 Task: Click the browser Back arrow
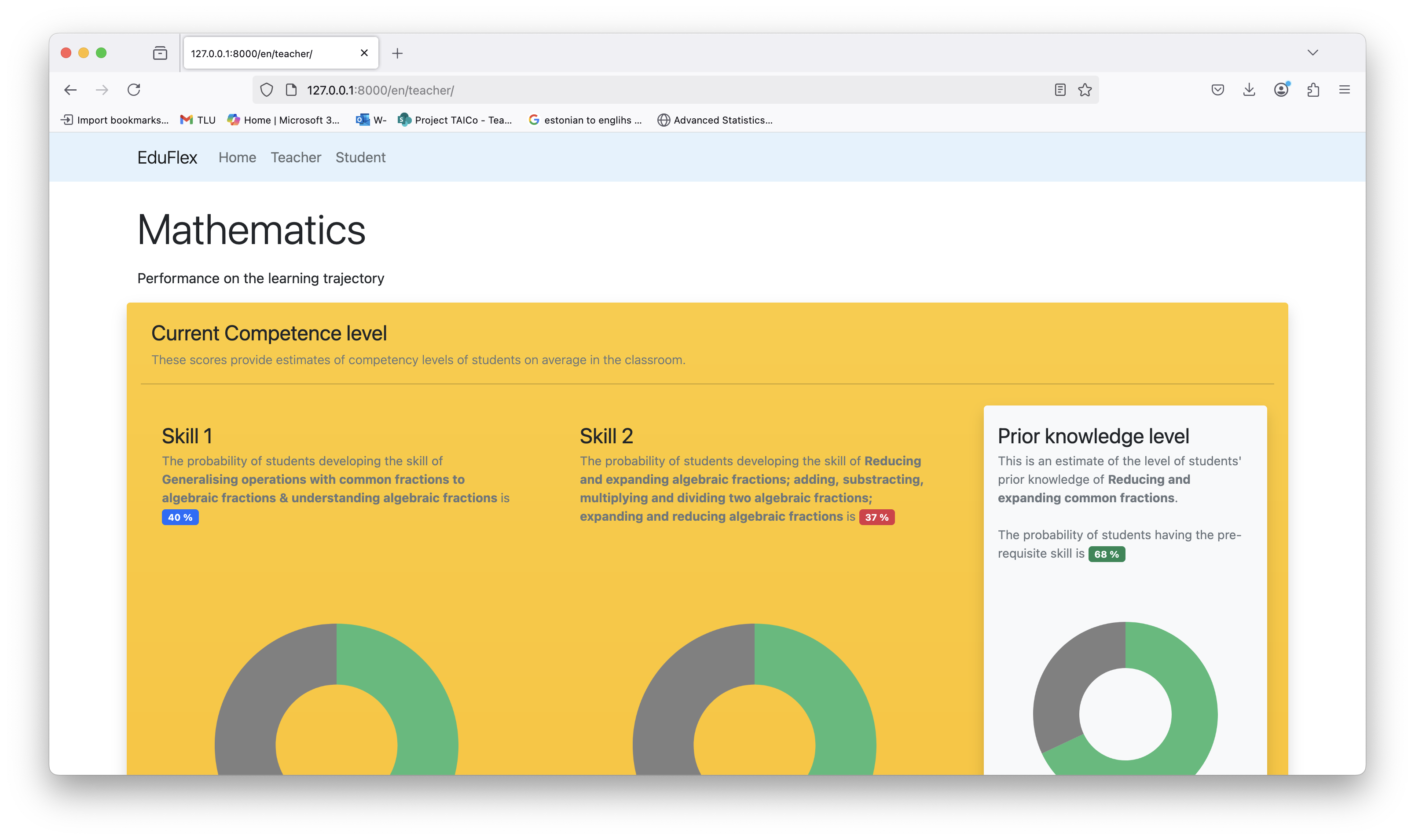70,89
